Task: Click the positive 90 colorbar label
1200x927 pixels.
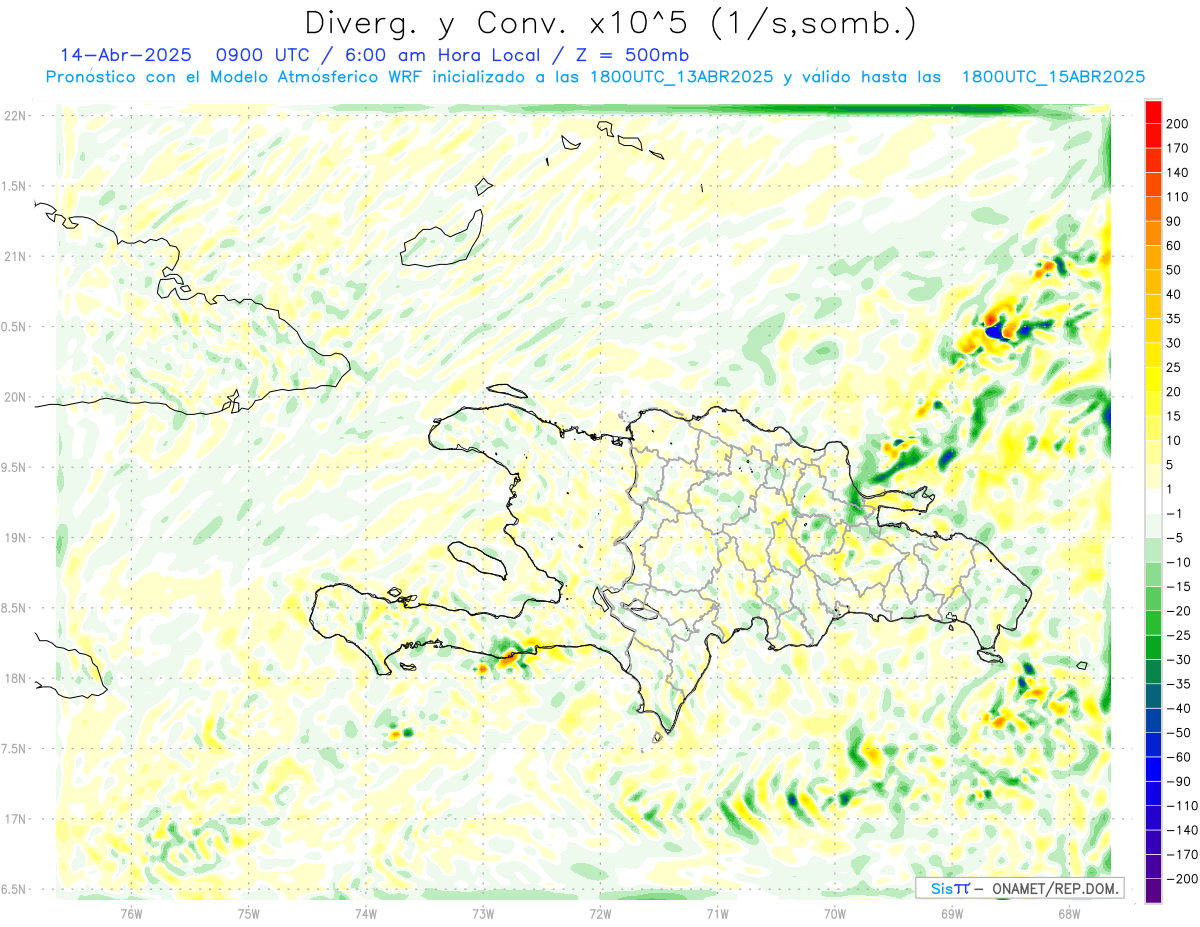Action: pos(1174,221)
